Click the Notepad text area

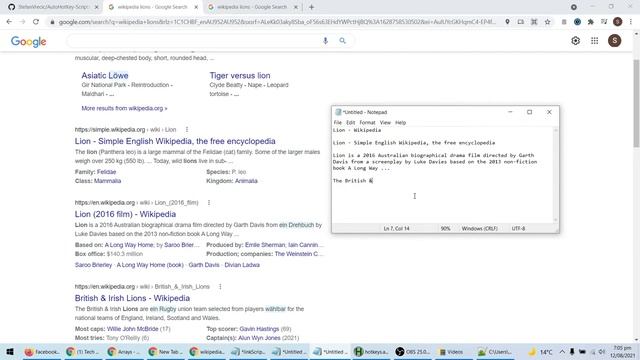[442, 176]
